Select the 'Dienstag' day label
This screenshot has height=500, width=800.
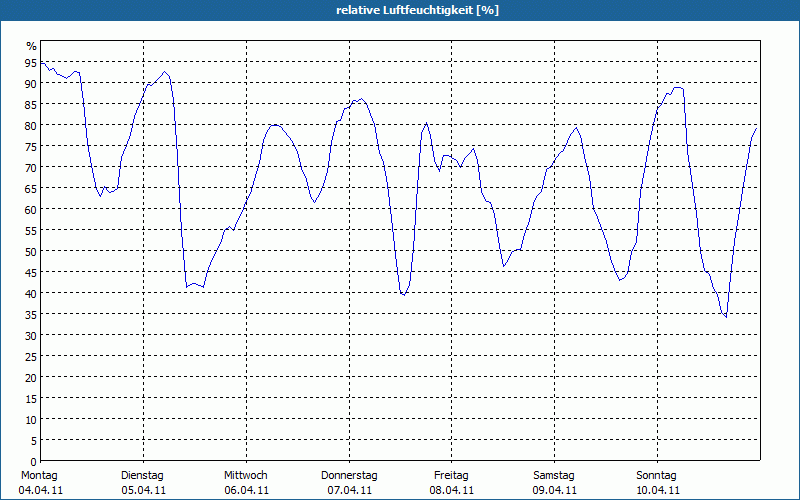(142, 475)
